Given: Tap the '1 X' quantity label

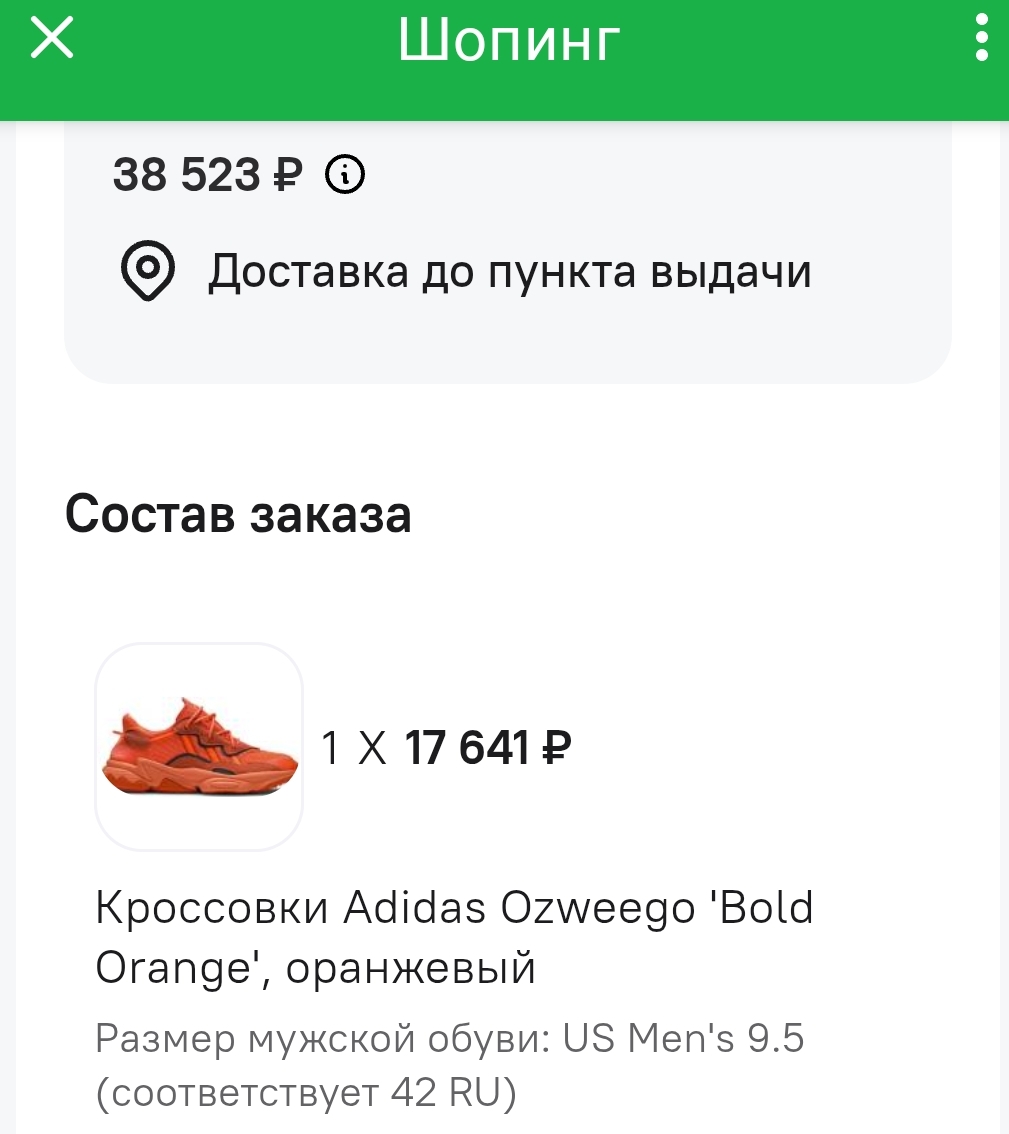Looking at the screenshot, I should [353, 747].
